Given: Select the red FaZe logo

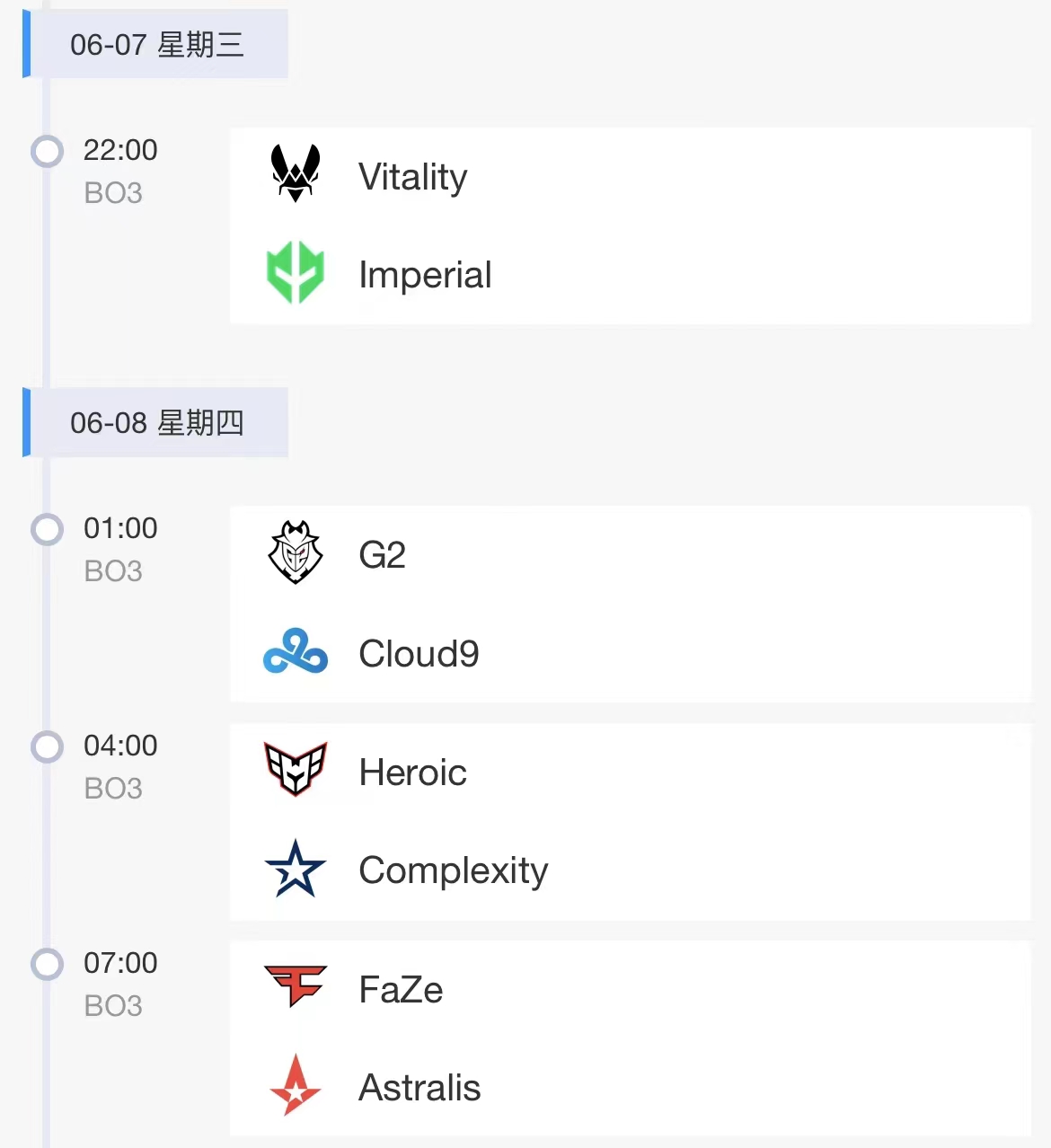Looking at the screenshot, I should [x=295, y=985].
